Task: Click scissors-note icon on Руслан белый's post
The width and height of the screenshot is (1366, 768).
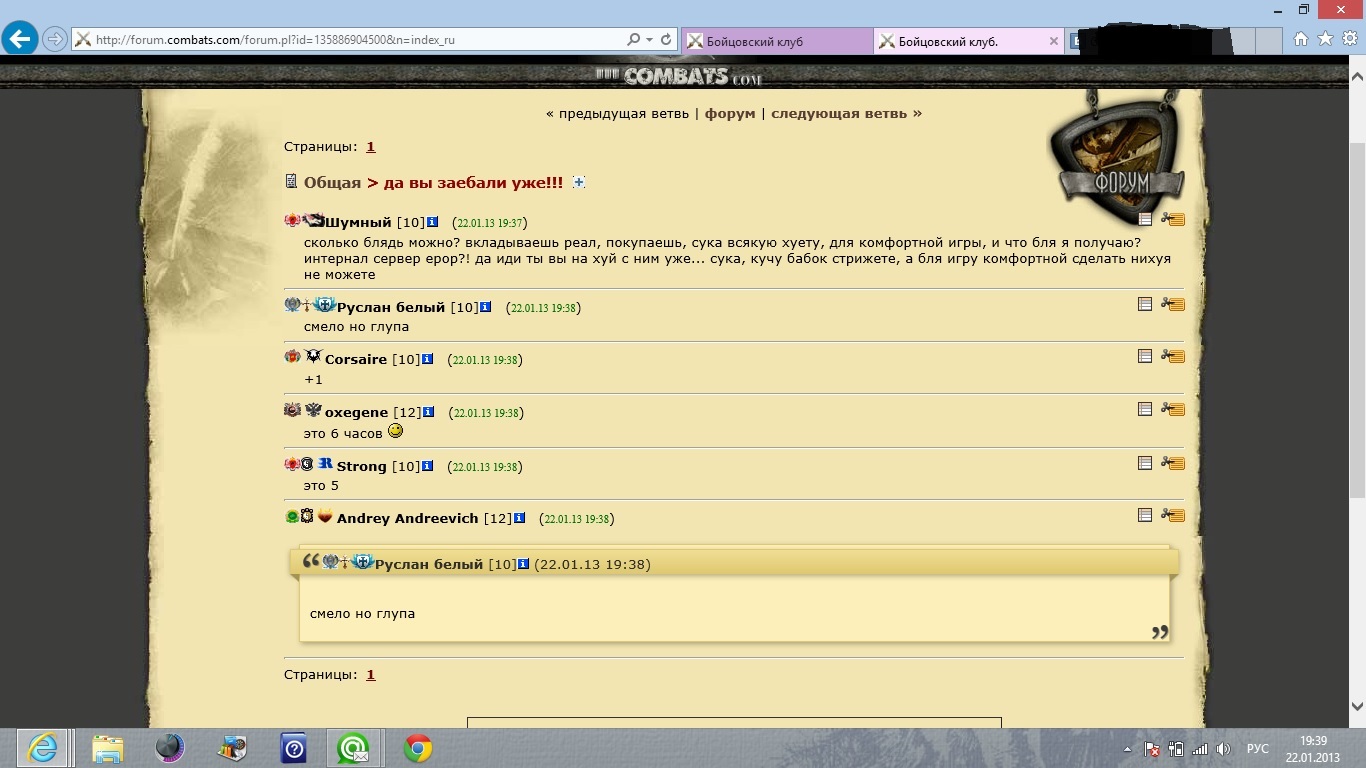Action: [x=1173, y=304]
